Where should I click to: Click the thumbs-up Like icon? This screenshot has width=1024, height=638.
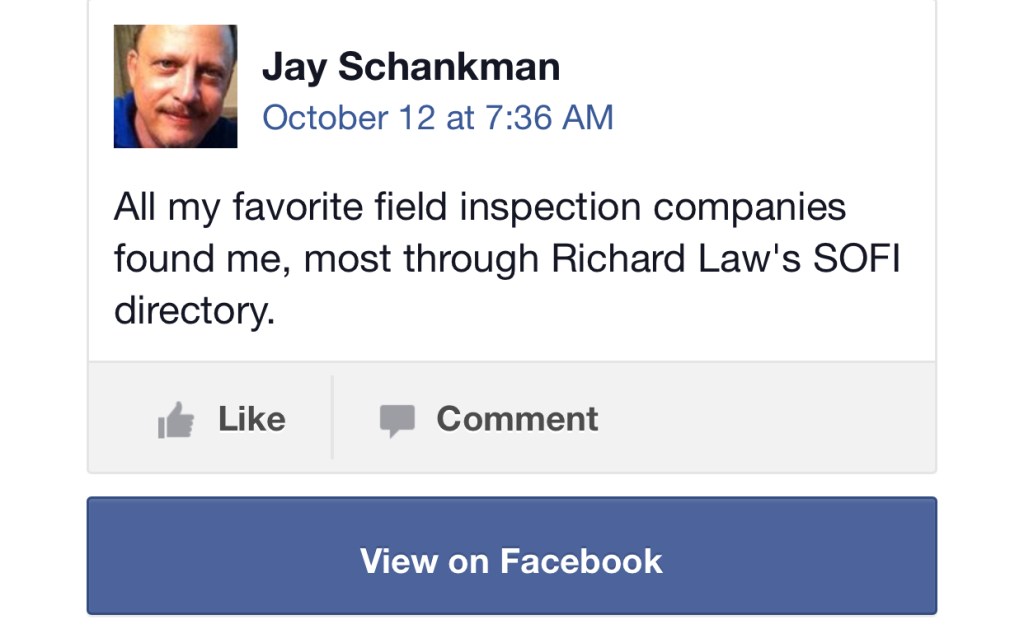(x=176, y=420)
